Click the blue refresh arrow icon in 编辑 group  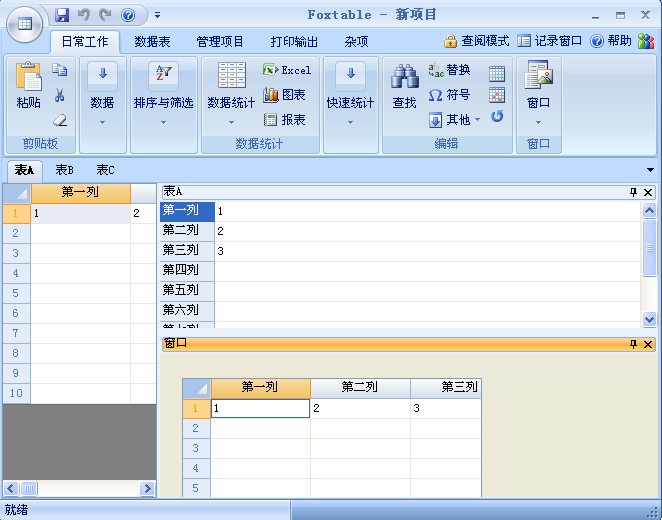[497, 116]
